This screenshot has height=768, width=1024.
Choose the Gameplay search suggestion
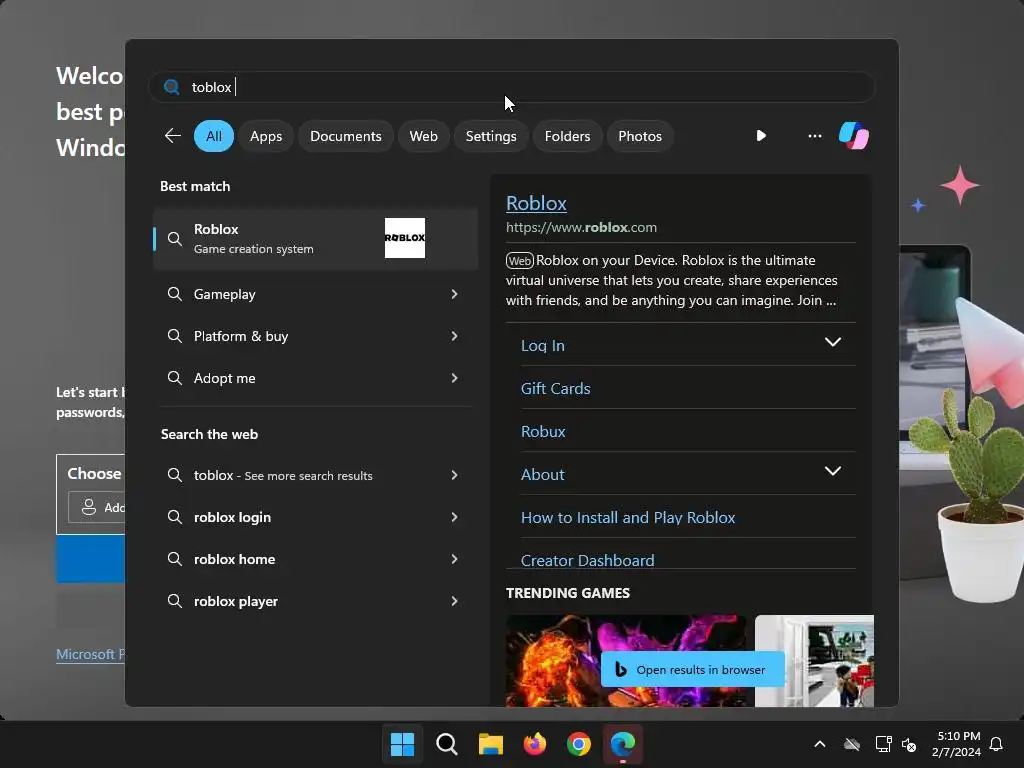[x=316, y=295]
